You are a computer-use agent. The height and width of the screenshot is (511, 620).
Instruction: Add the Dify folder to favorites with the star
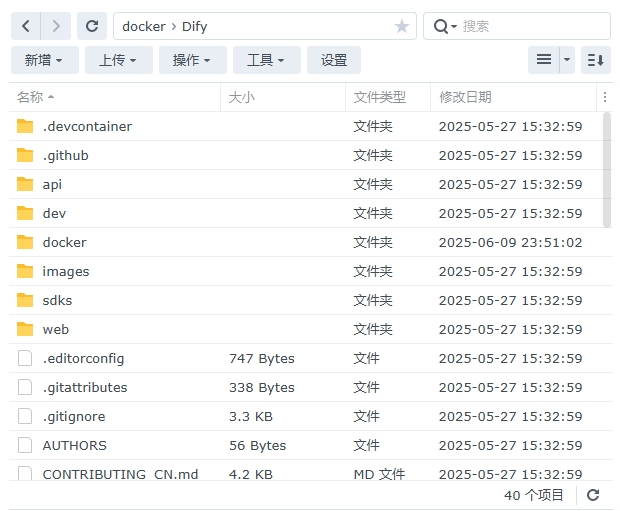[402, 26]
